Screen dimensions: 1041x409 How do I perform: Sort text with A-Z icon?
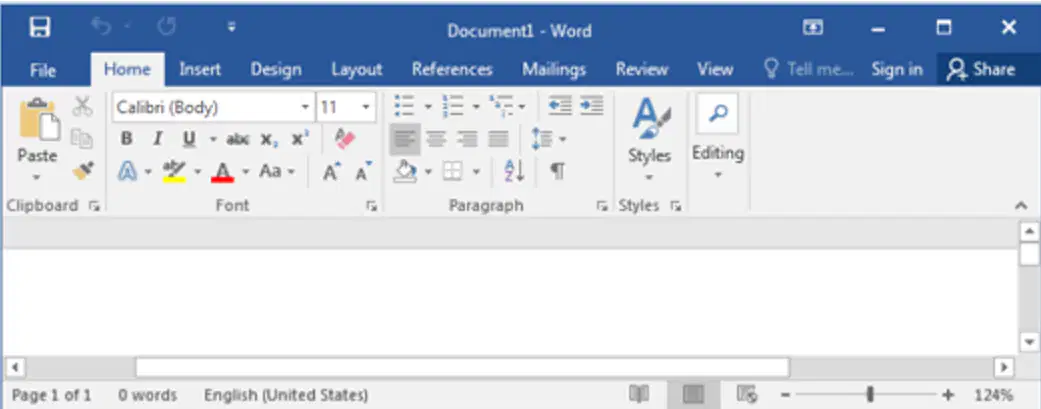point(515,171)
